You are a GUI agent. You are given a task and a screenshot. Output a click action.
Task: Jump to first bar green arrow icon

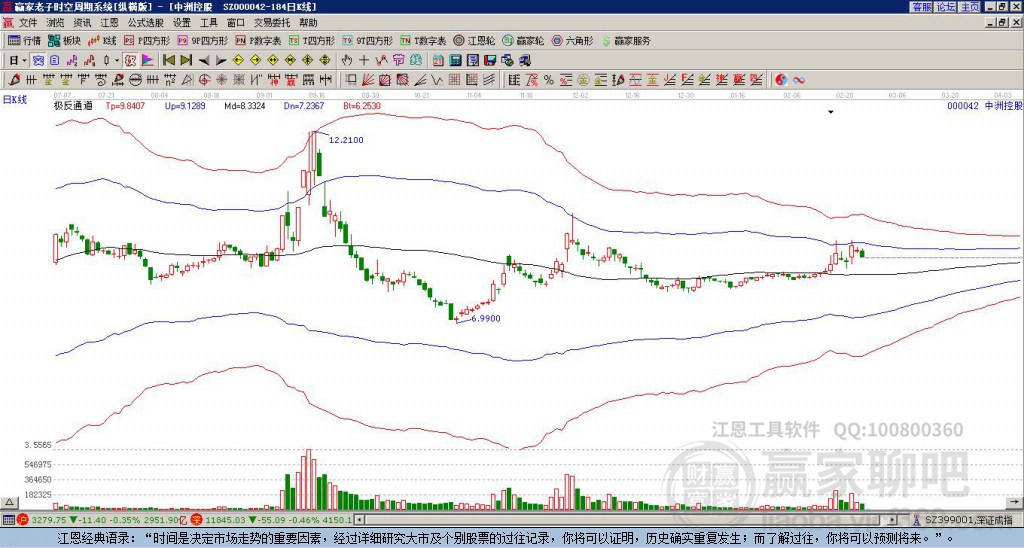(x=168, y=60)
